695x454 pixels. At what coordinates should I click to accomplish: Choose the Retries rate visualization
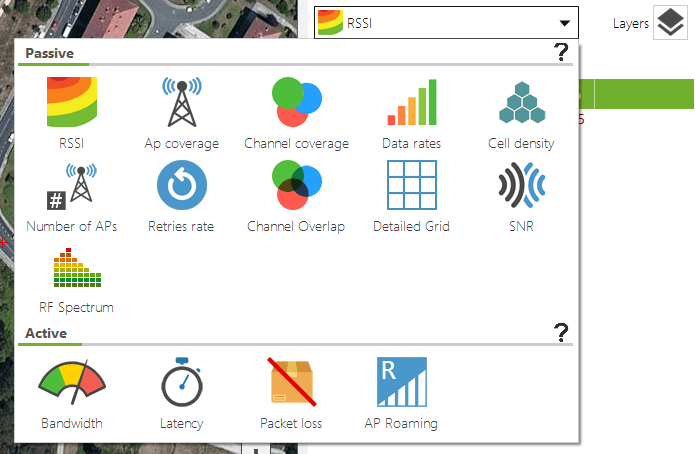181,197
